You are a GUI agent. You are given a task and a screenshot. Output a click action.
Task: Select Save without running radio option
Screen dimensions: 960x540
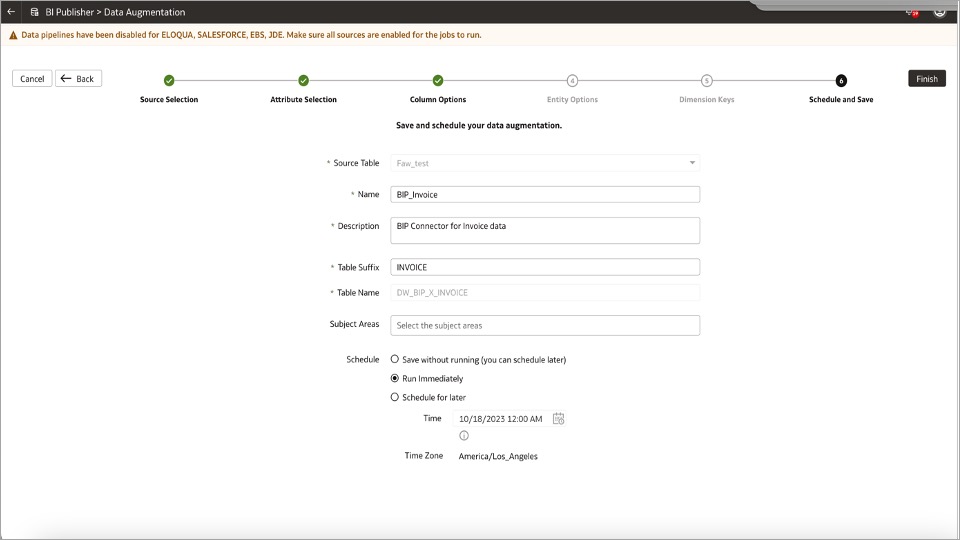[x=394, y=359]
